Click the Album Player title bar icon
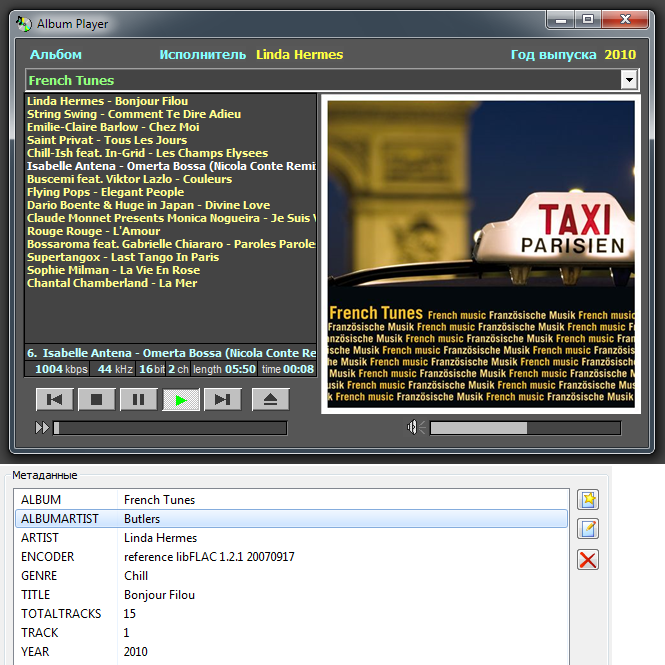The image size is (665, 665). click(x=24, y=23)
